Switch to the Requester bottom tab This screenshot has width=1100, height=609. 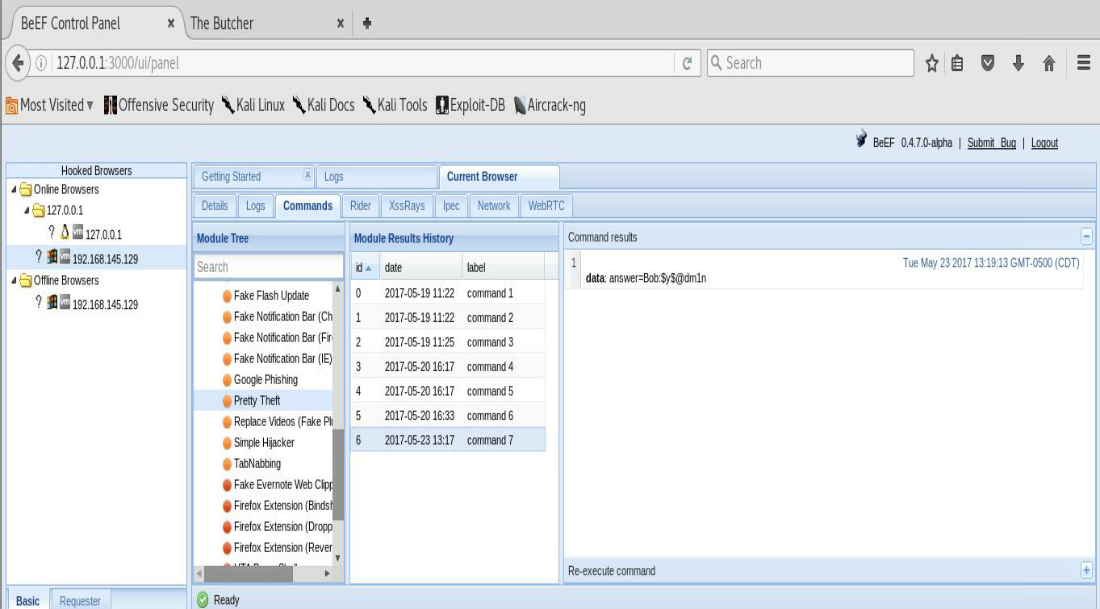coord(80,601)
